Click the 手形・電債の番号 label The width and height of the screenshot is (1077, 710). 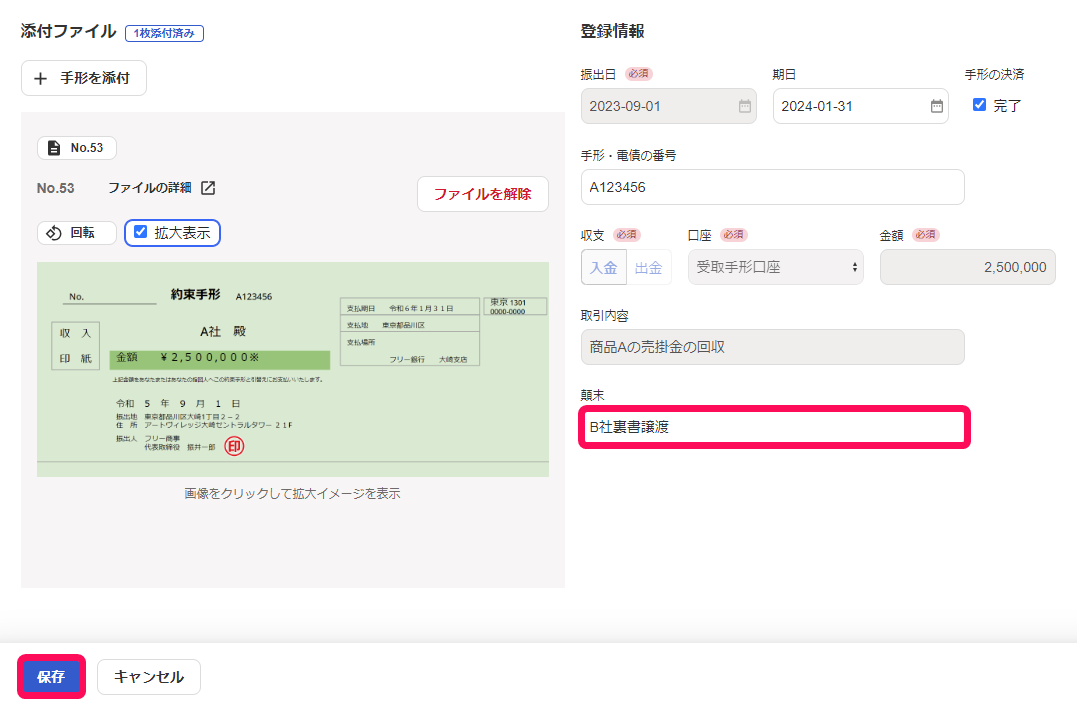628,155
